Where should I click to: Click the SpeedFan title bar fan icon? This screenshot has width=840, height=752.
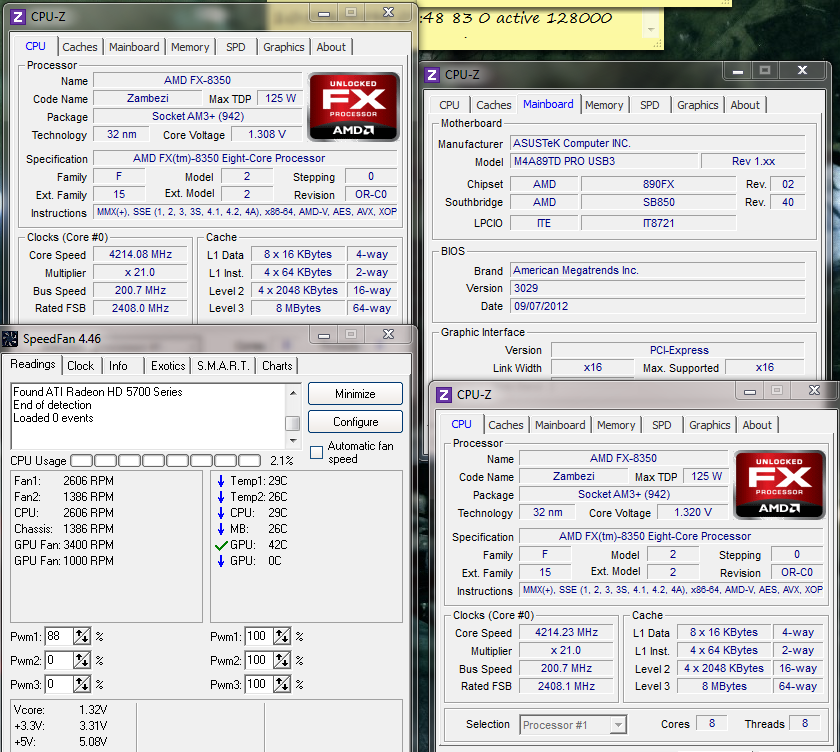pyautogui.click(x=10, y=339)
